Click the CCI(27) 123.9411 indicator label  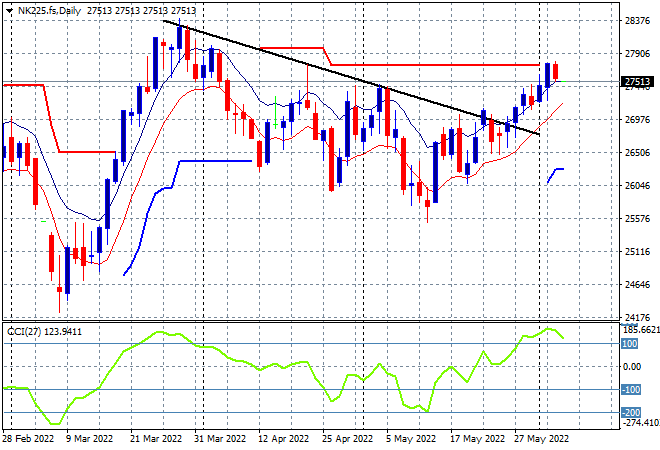45,332
